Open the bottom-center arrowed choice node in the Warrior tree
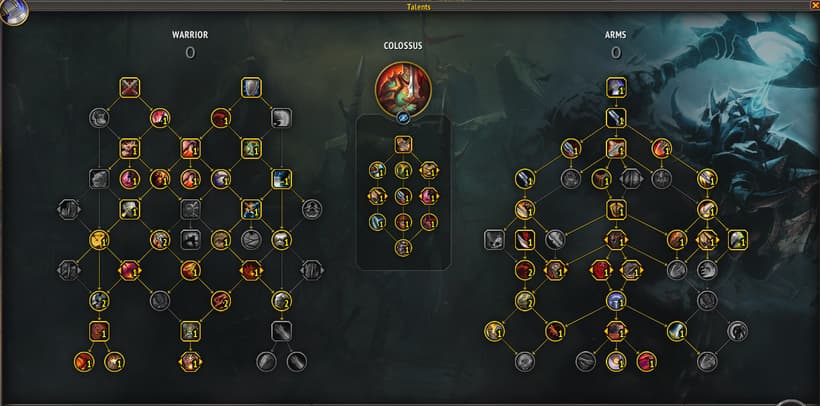The height and width of the screenshot is (406, 820). click(x=190, y=362)
